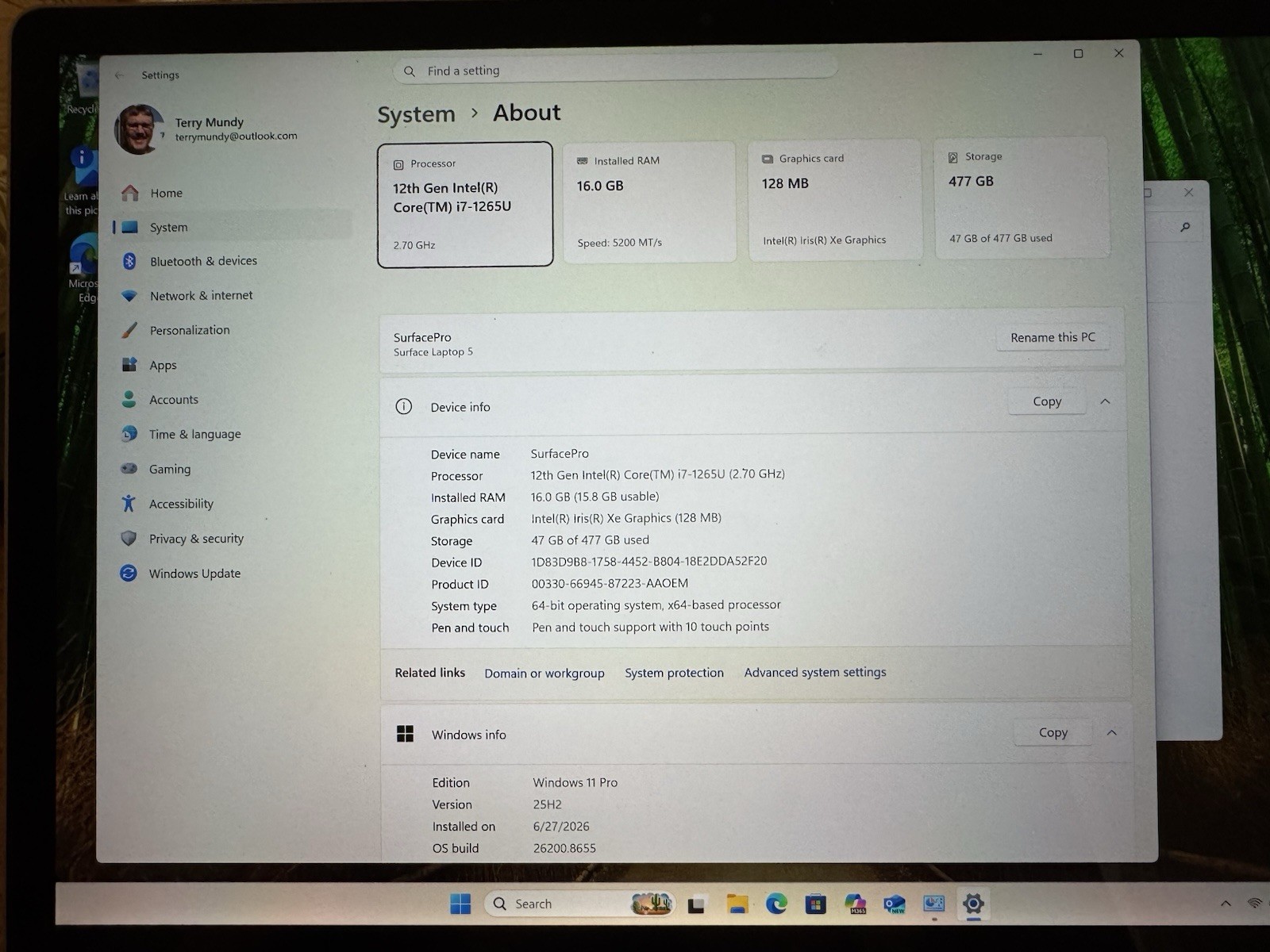Click the Windows 11 Pro edition text
This screenshot has height=952, width=1270.
[575, 782]
